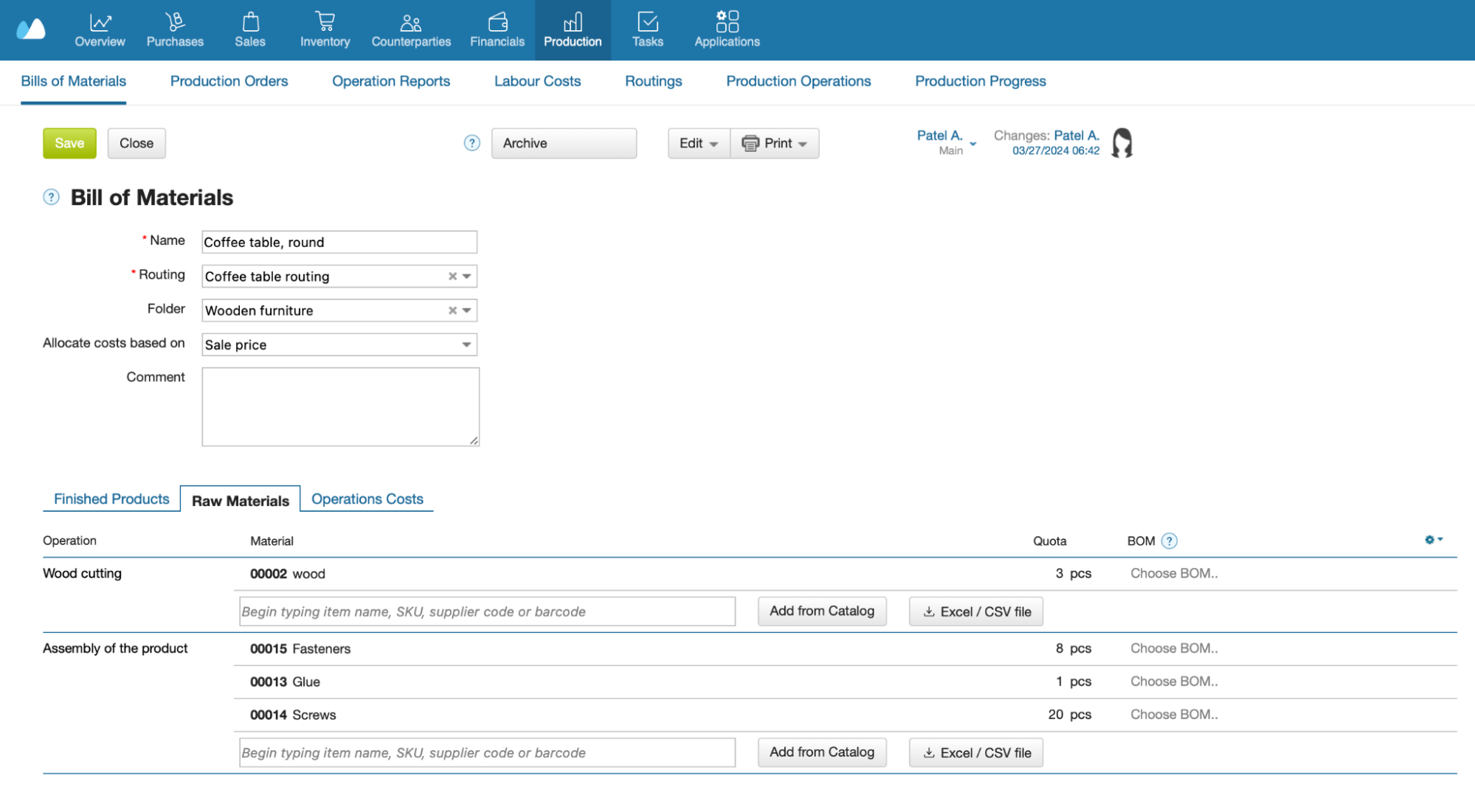Open the Allocate costs based on dropdown
This screenshot has height=812, width=1475.
(339, 344)
